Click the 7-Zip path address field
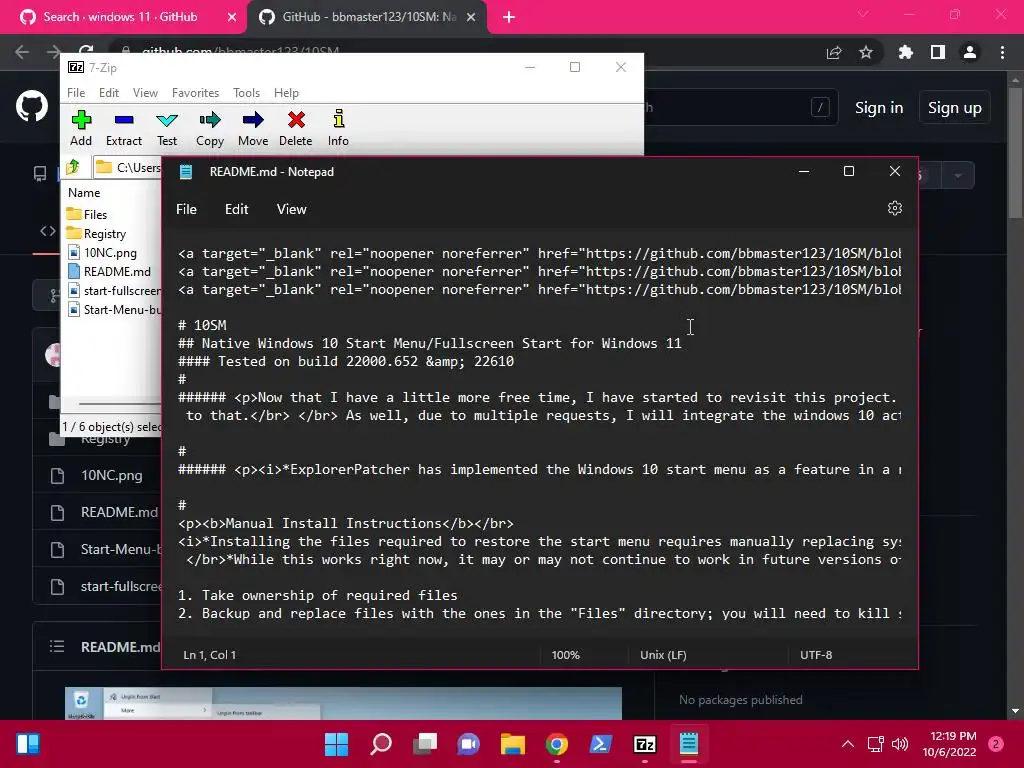The image size is (1024, 768). pos(127,167)
